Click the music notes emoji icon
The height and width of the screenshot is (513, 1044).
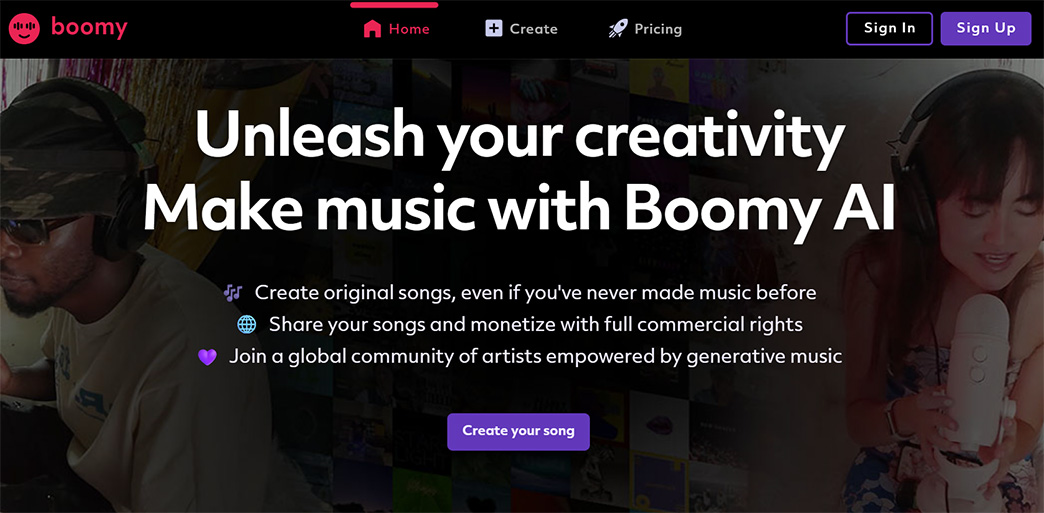tap(233, 293)
